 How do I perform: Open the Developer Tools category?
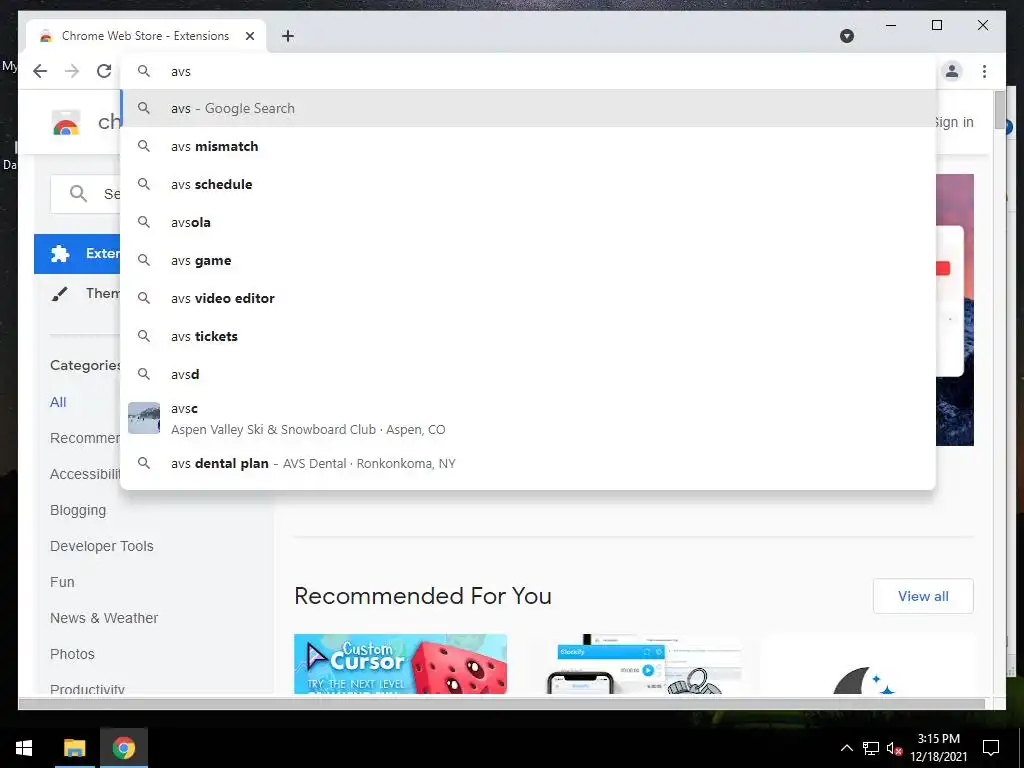[101, 546]
